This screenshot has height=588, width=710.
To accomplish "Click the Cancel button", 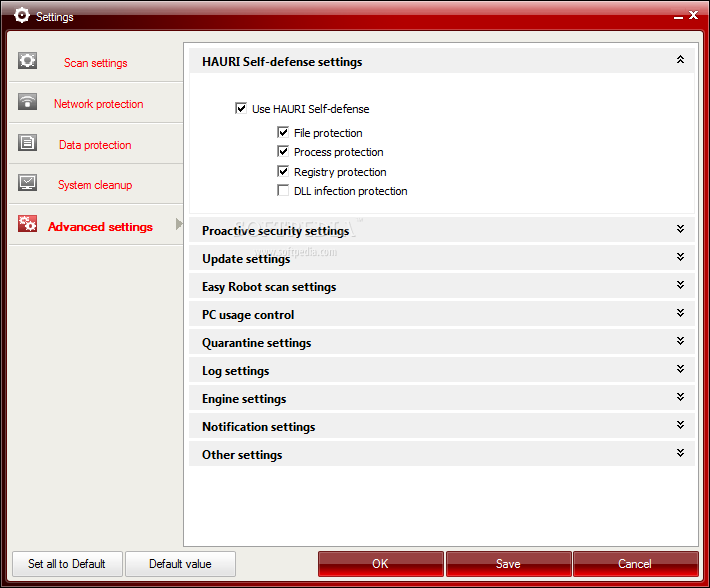I will (x=635, y=564).
